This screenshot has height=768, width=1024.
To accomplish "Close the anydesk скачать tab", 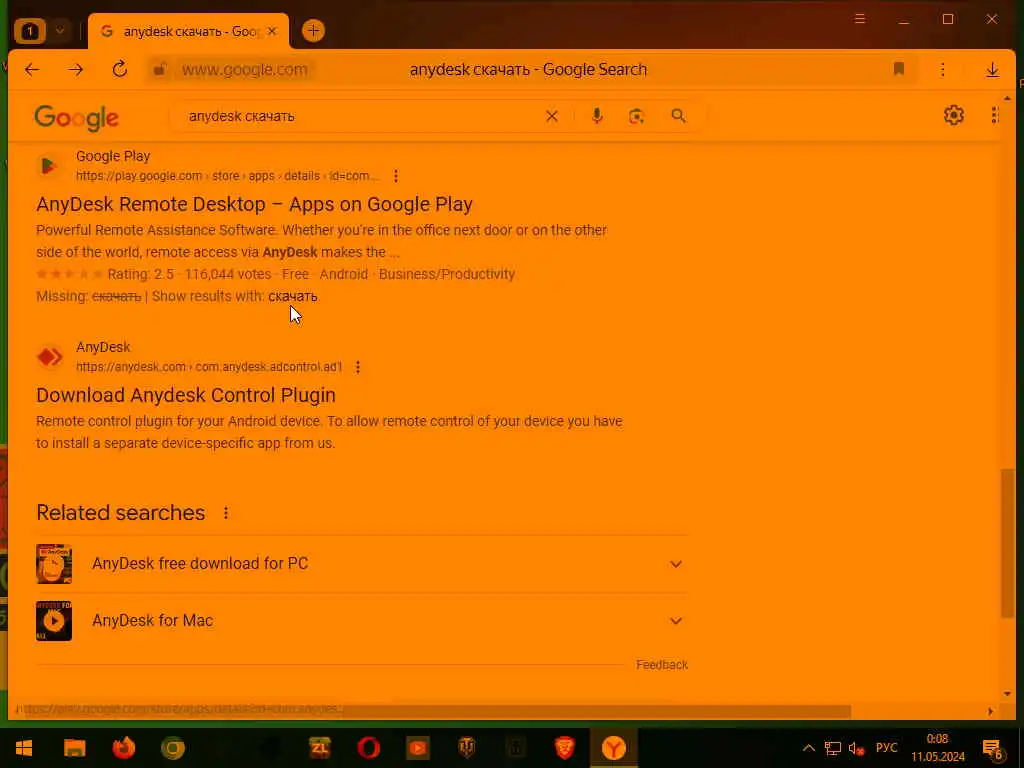I will click(x=272, y=31).
